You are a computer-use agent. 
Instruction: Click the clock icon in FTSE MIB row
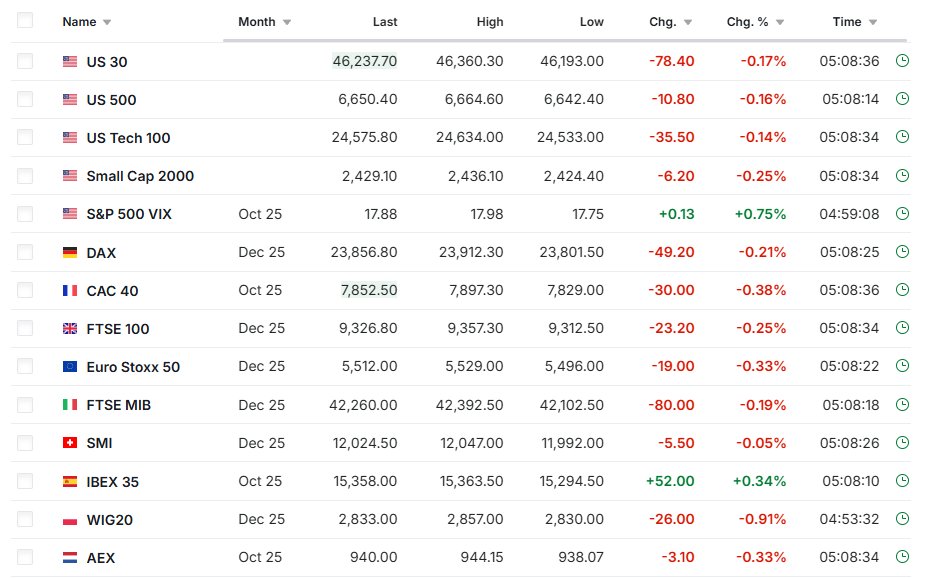(902, 404)
